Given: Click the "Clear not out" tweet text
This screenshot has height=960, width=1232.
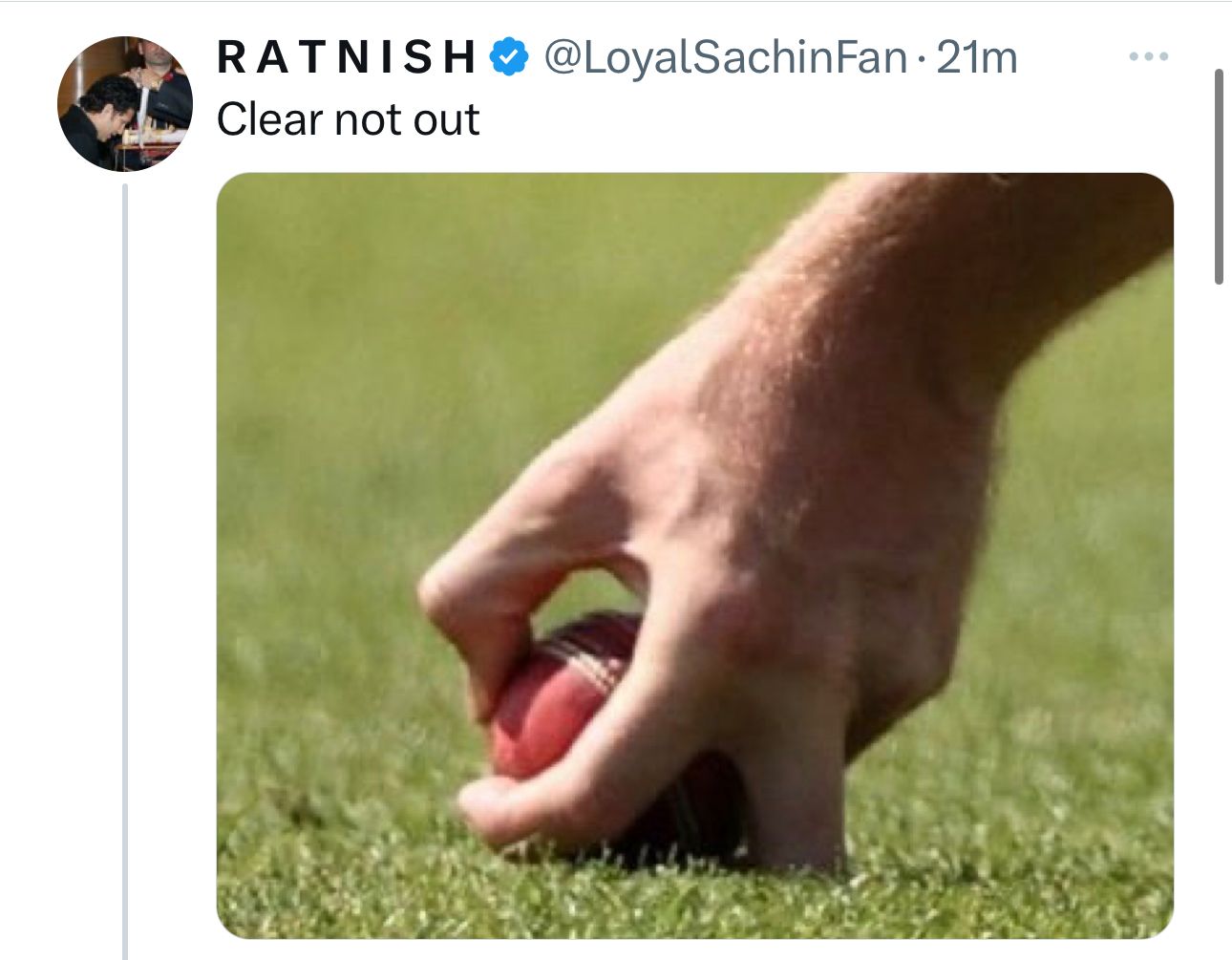Looking at the screenshot, I should 348,120.
